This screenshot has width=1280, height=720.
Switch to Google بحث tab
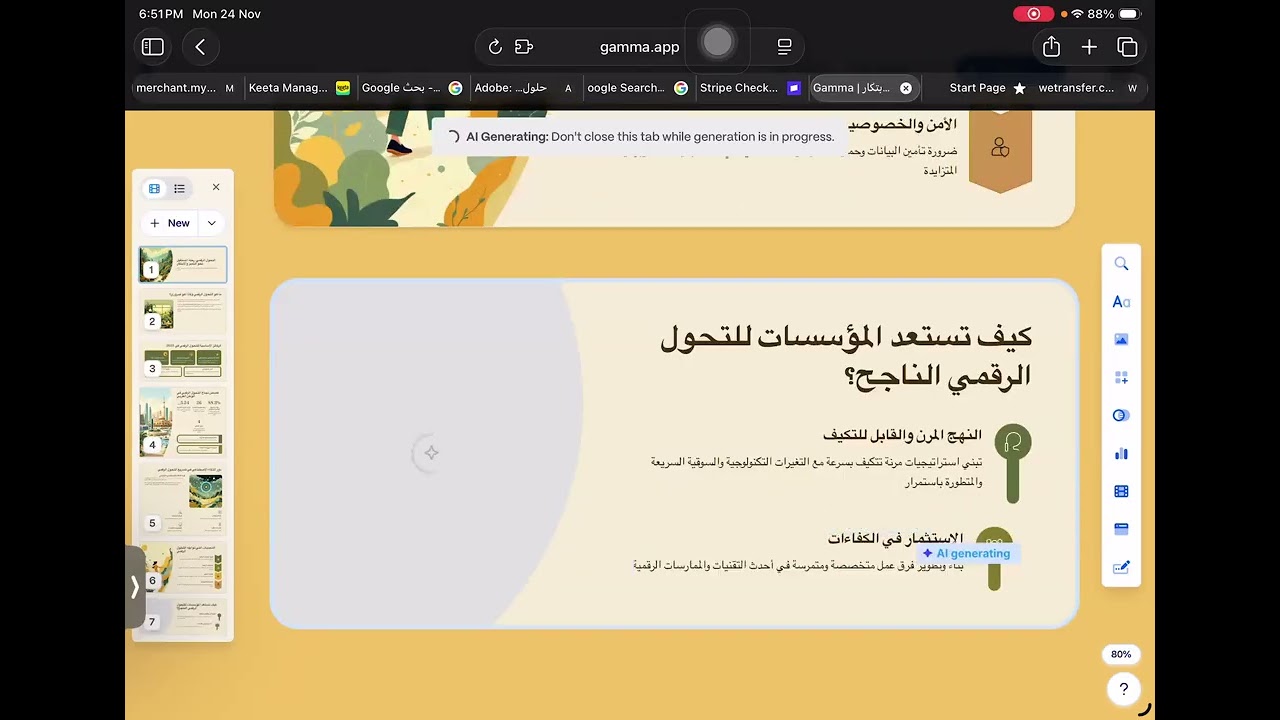411,88
